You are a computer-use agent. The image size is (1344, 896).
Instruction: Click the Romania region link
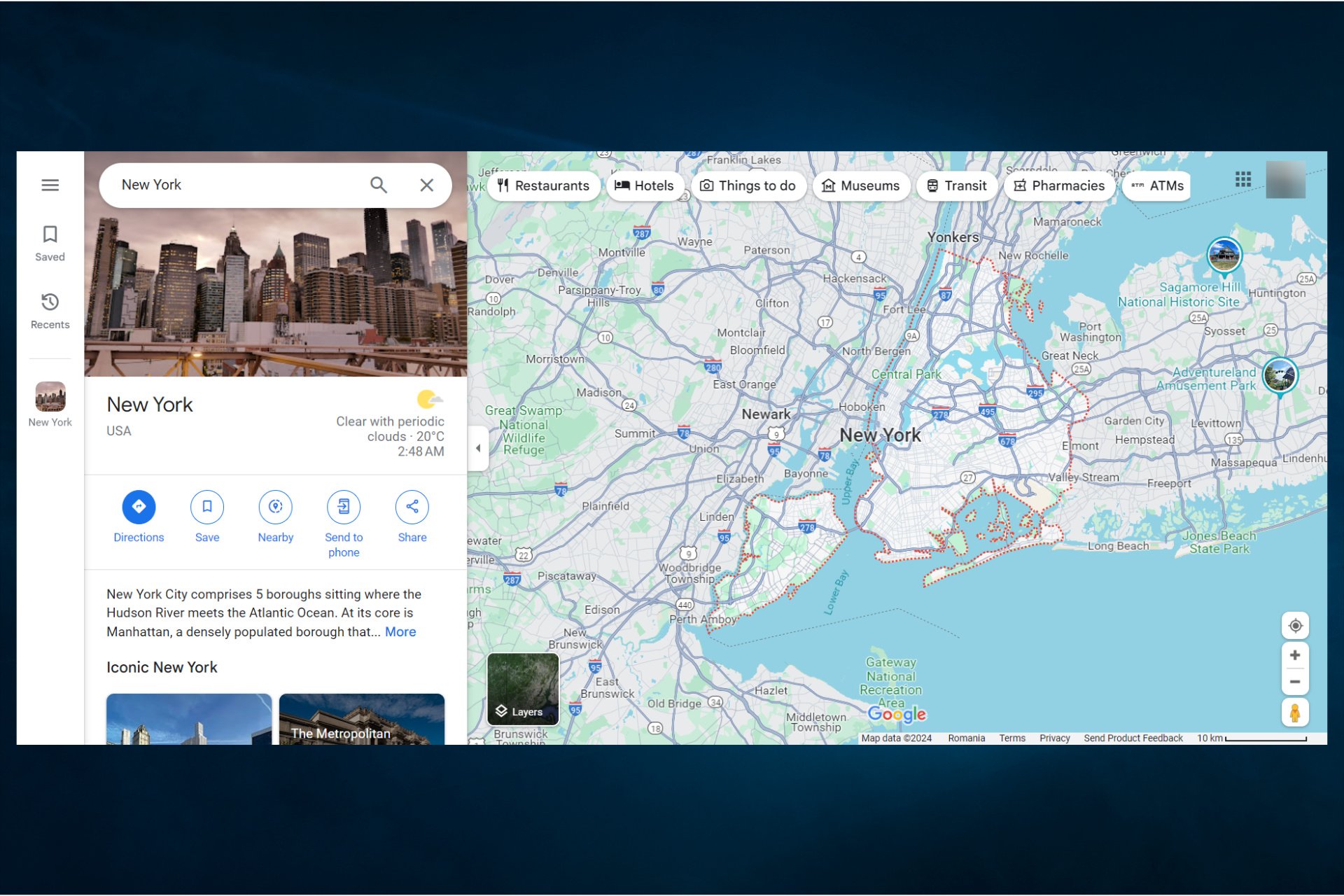click(x=966, y=738)
